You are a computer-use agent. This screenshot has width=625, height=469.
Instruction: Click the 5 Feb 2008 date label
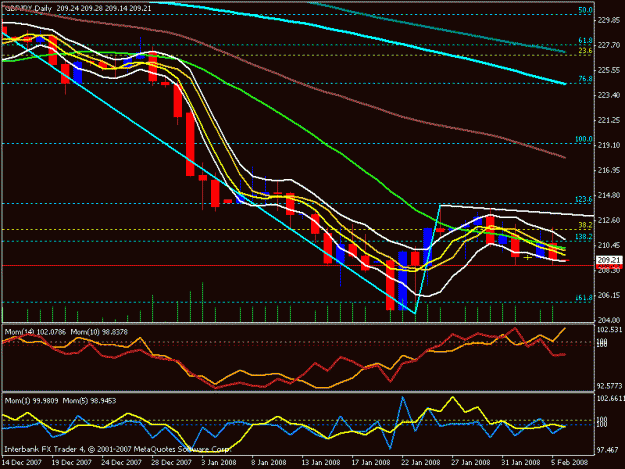(570, 463)
